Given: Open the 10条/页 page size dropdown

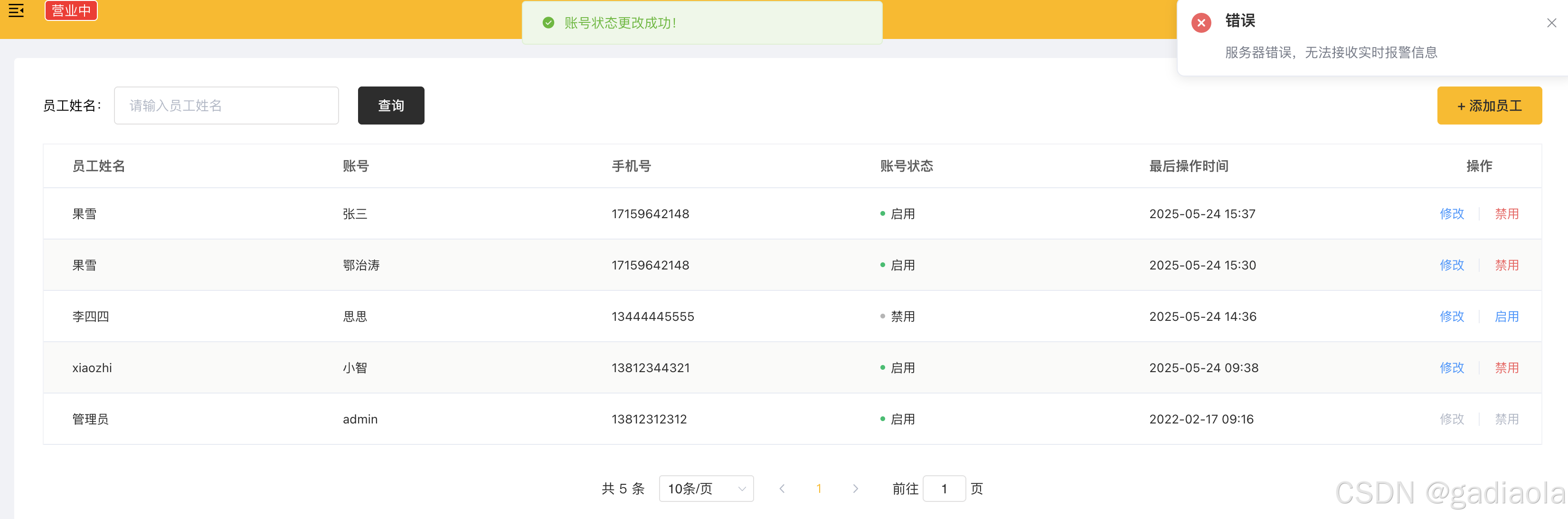Looking at the screenshot, I should click(x=706, y=489).
